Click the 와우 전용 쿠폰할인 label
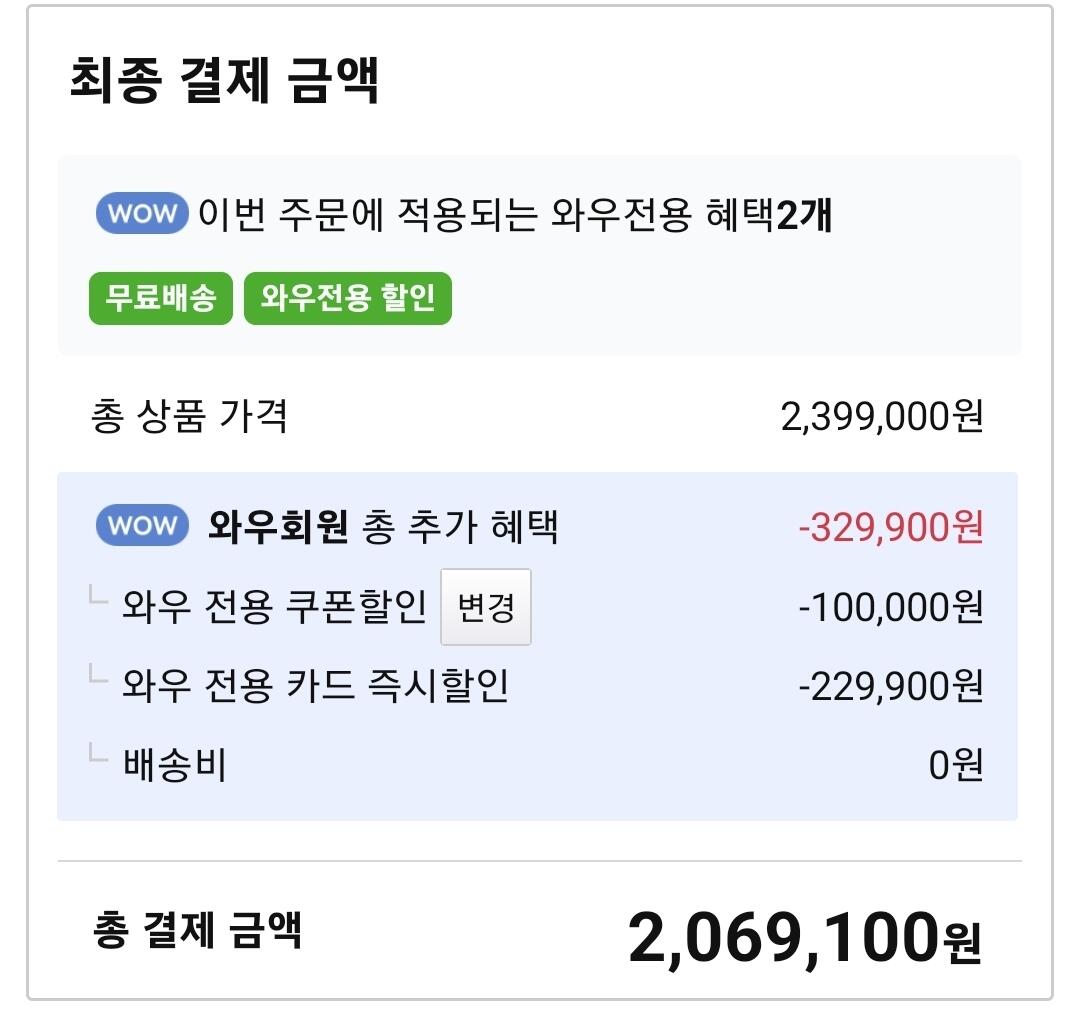 (x=275, y=607)
